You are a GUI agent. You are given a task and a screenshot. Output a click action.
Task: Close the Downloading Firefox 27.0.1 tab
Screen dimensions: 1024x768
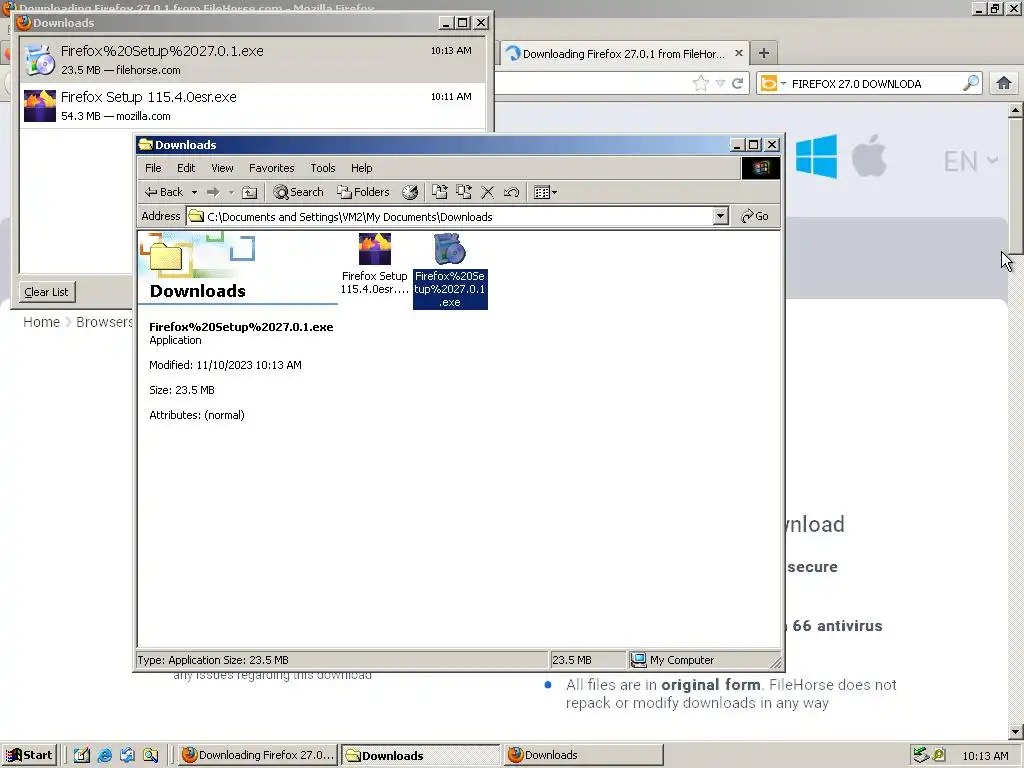(739, 53)
